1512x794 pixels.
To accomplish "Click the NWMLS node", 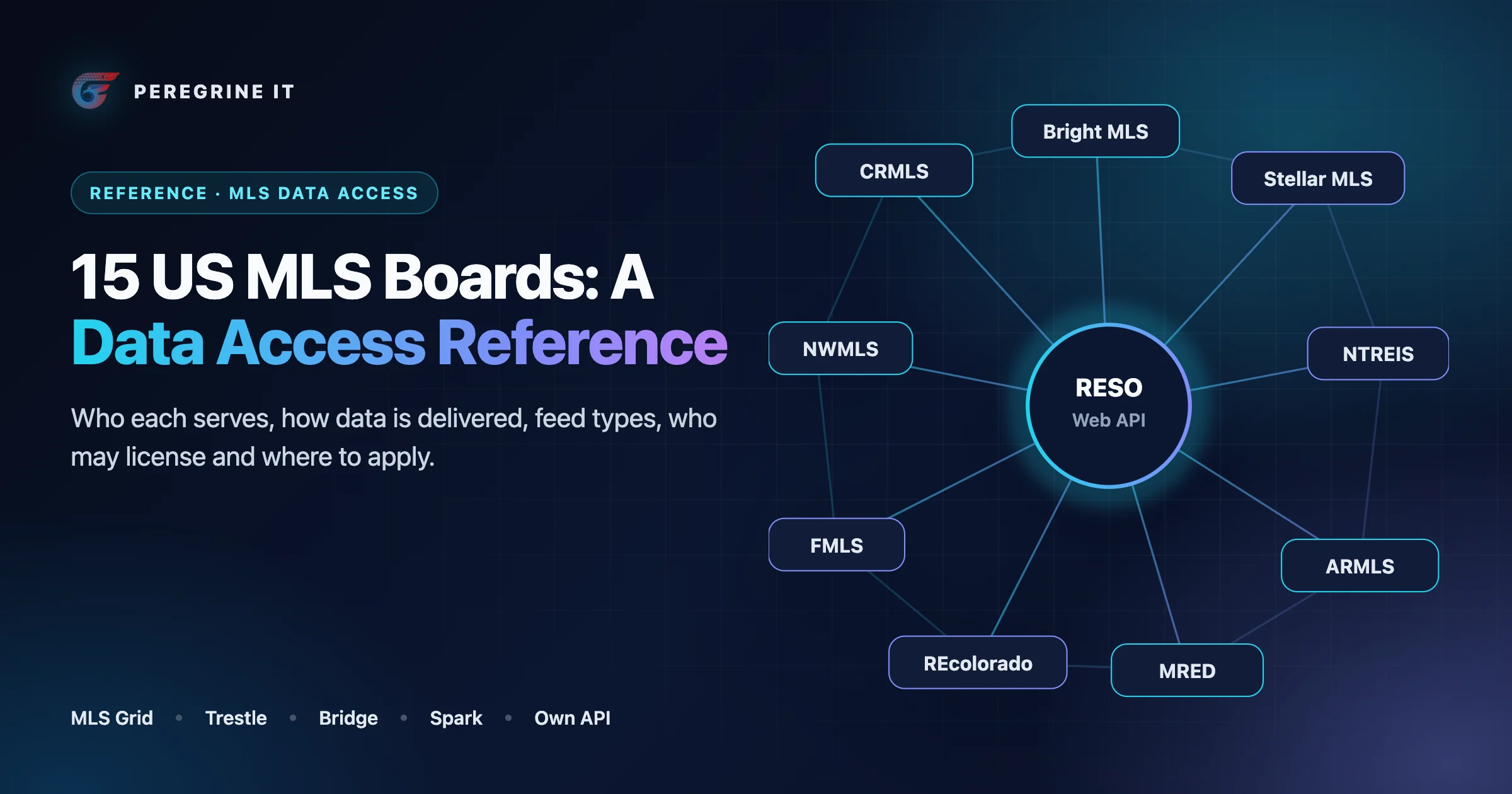I will [x=840, y=348].
